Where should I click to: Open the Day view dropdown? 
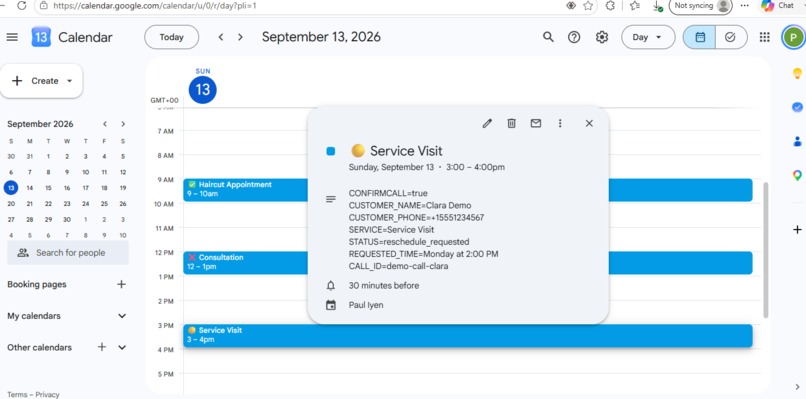tap(648, 37)
